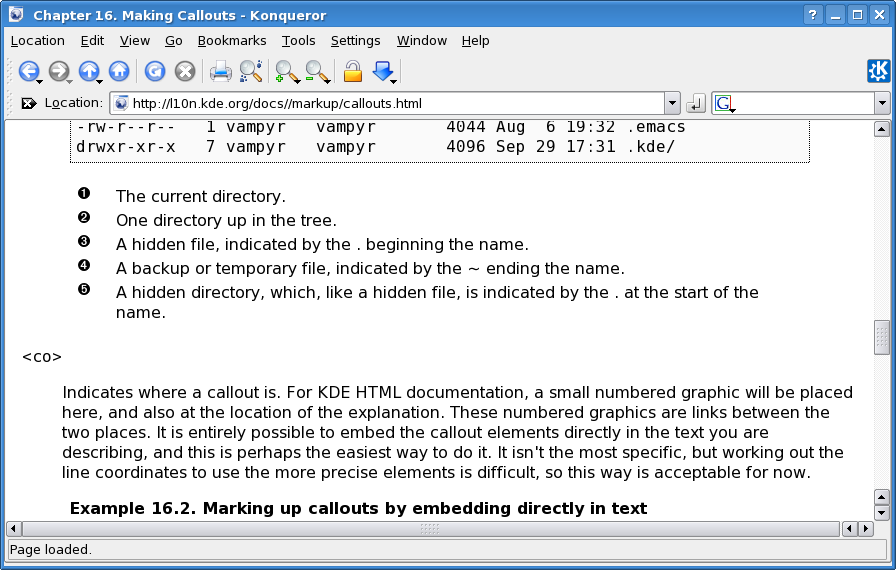Print the document with printer icon
Screen dimensions: 896x570
220,71
